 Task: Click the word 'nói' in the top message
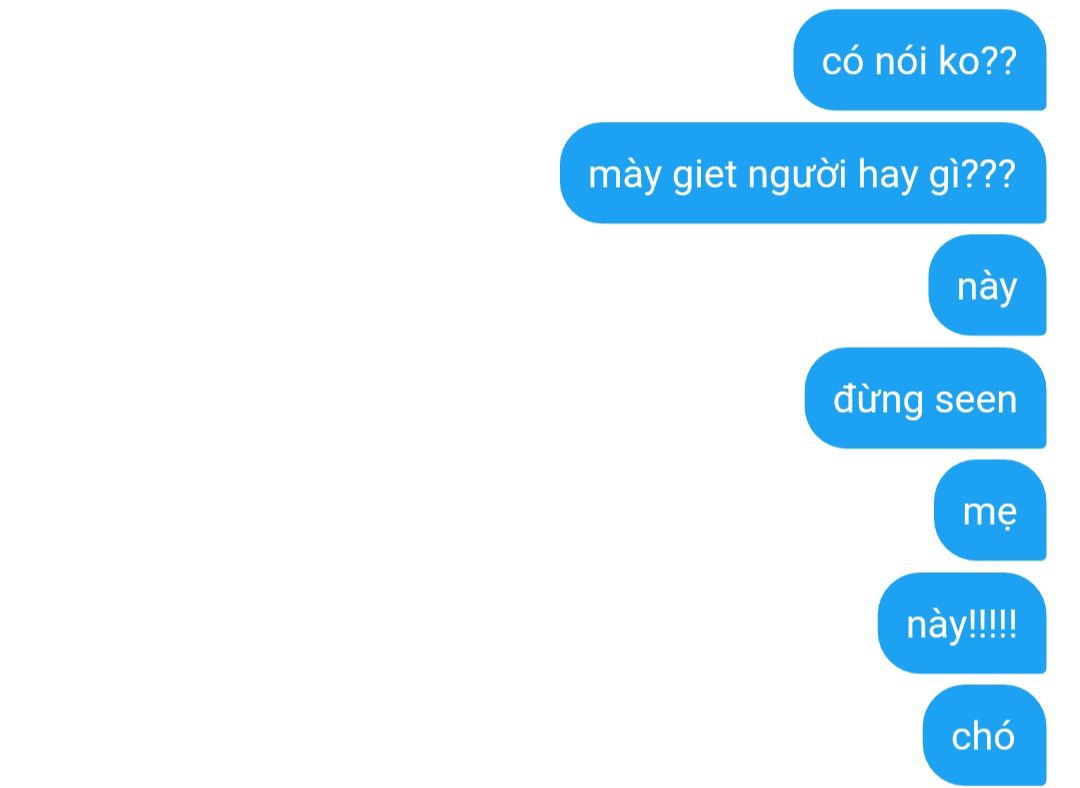point(900,61)
